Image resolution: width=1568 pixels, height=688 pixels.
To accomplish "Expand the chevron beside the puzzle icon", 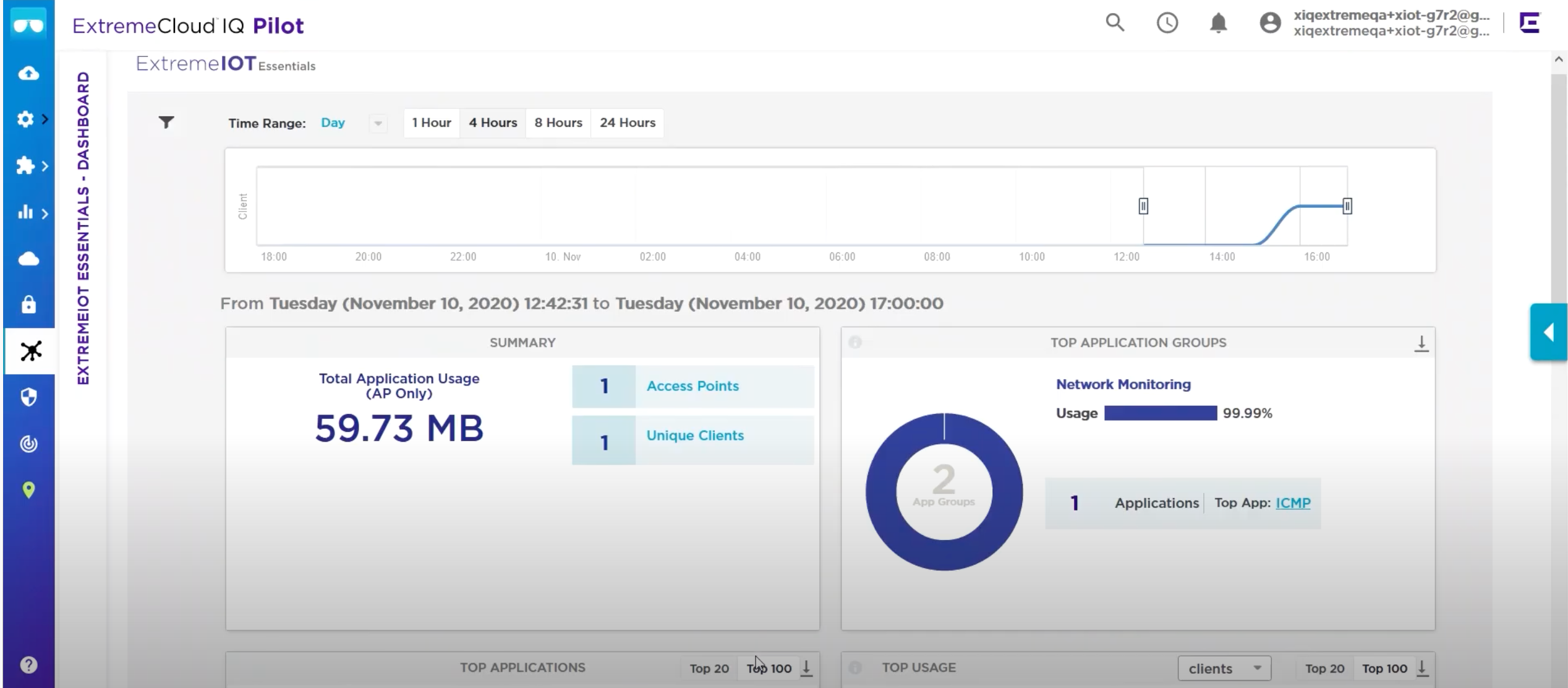I will [45, 166].
